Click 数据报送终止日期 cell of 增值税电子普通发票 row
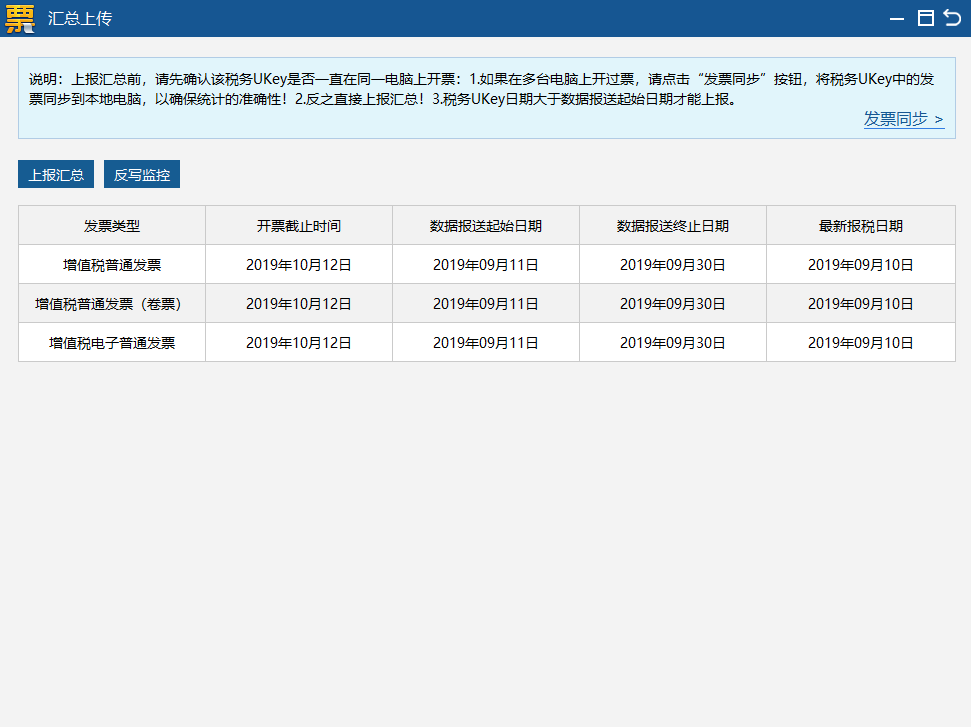The width and height of the screenshot is (971, 727). [x=673, y=343]
